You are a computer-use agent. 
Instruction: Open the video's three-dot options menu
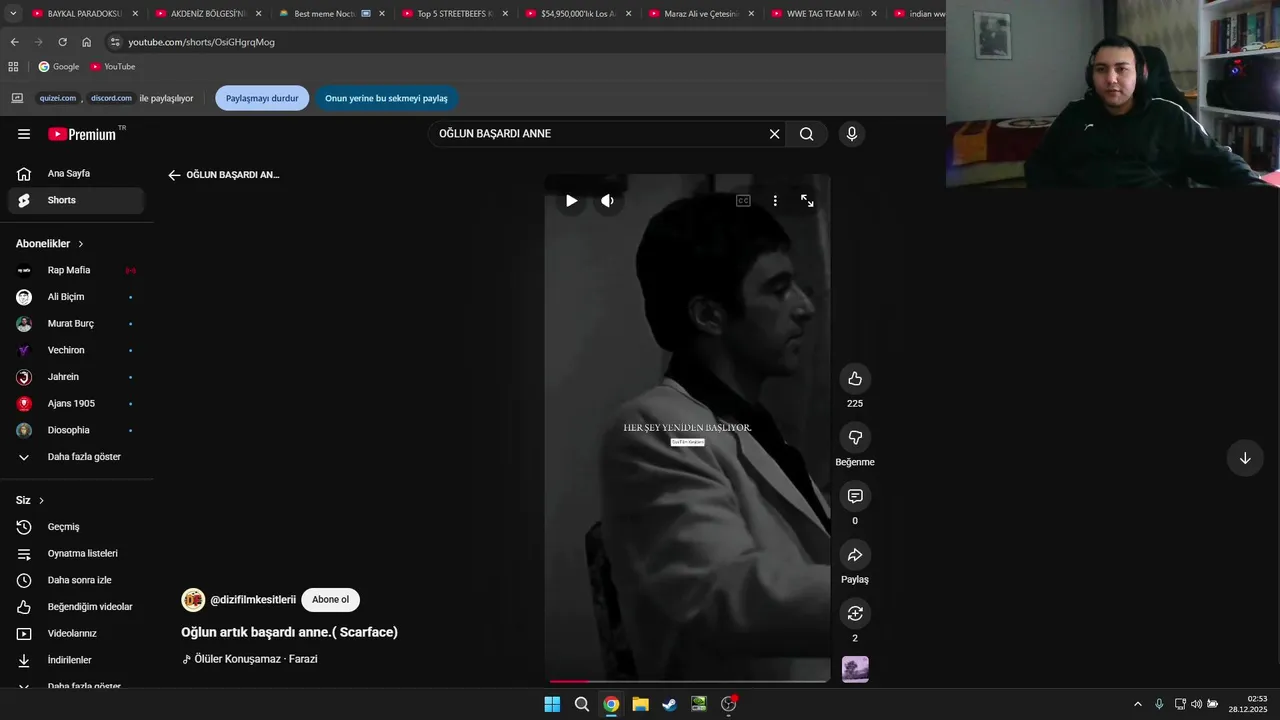(x=775, y=201)
